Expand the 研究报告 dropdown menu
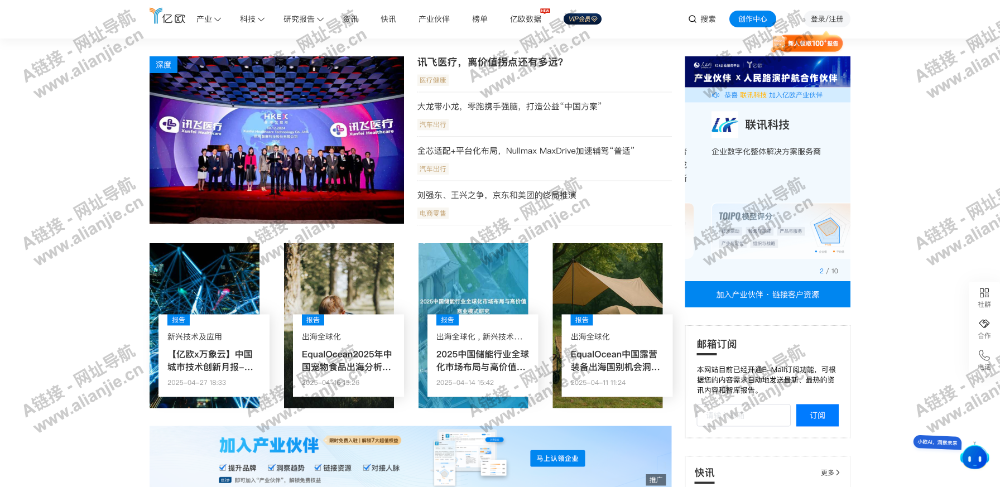This screenshot has height=487, width=1000. click(x=304, y=19)
